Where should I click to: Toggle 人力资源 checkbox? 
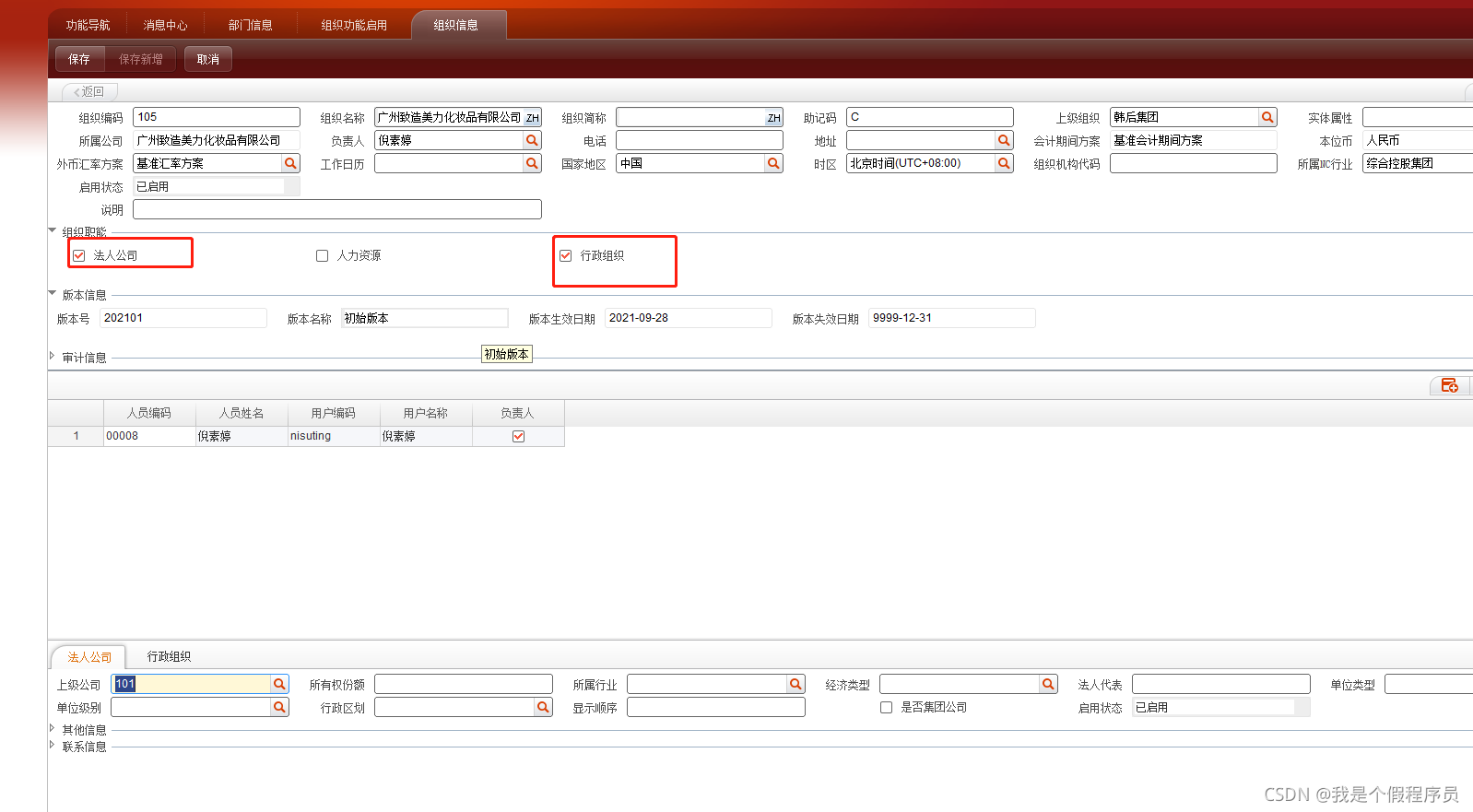[322, 255]
